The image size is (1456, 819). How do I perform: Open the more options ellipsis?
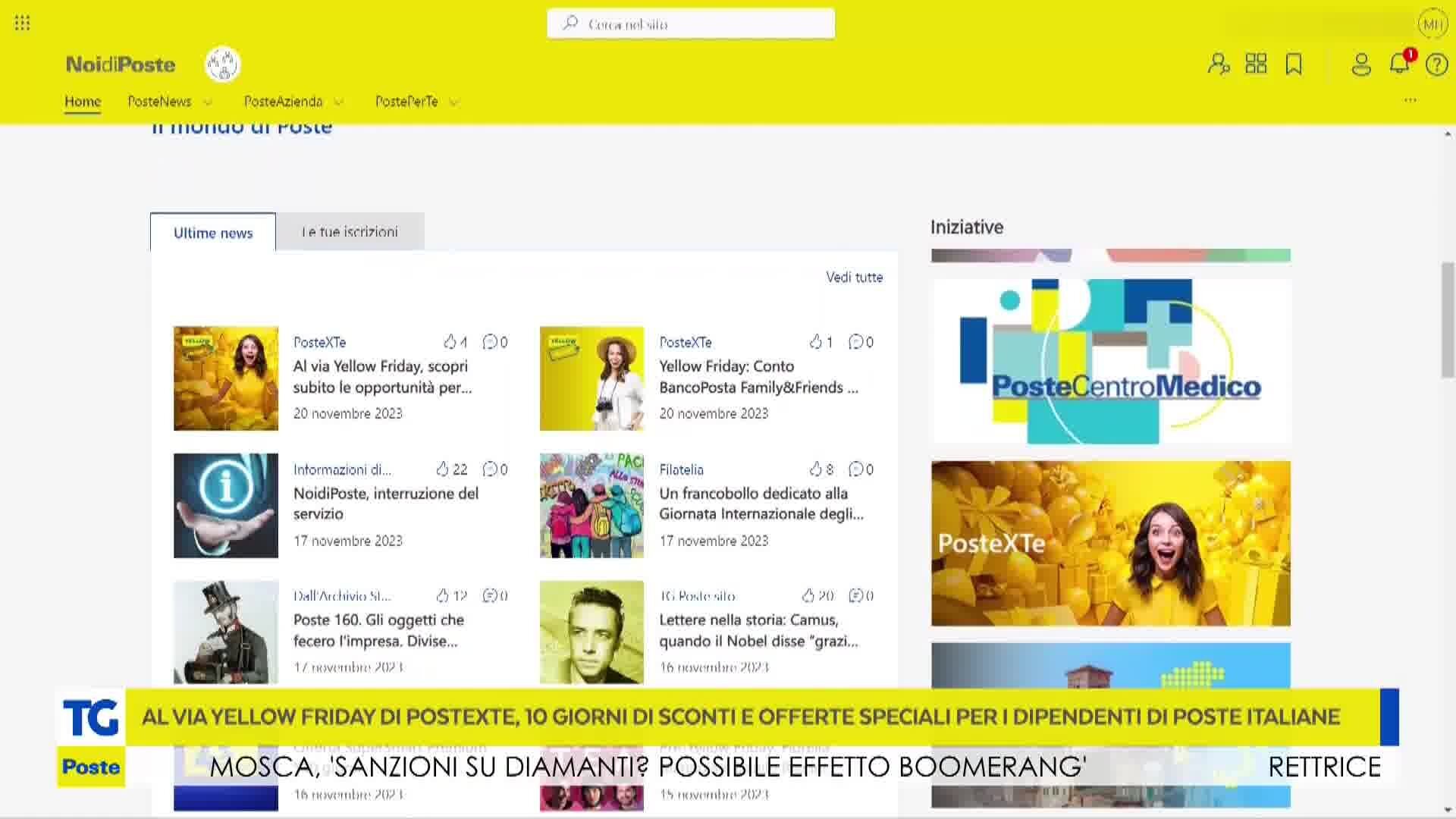point(1410,100)
